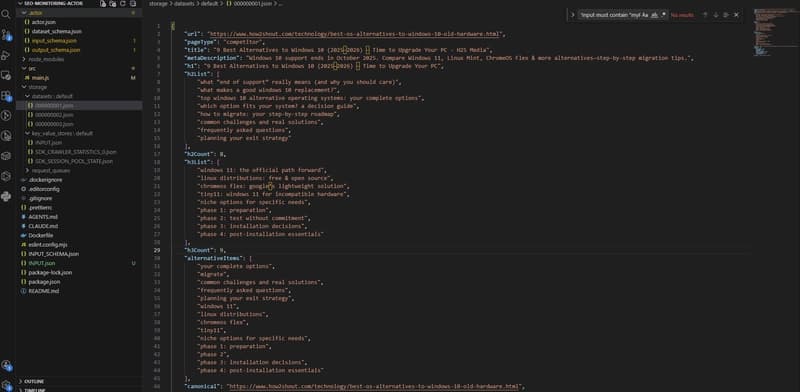This screenshot has height=392, width=800.
Task: Open the canonical URL link at bottom
Action: click(x=374, y=386)
